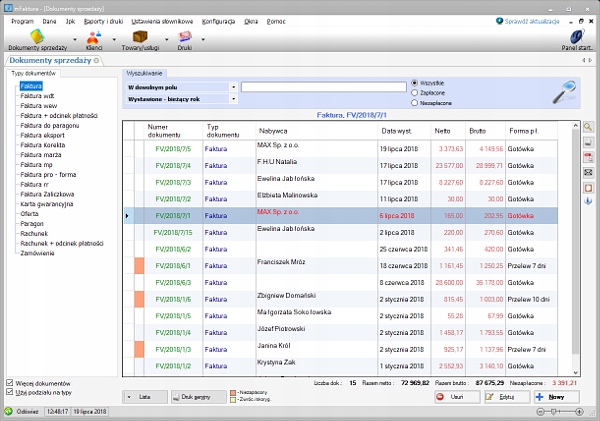Open Dokumenty sprzedaży toolbar icon
Viewport: 600px width, 421px height.
35,37
